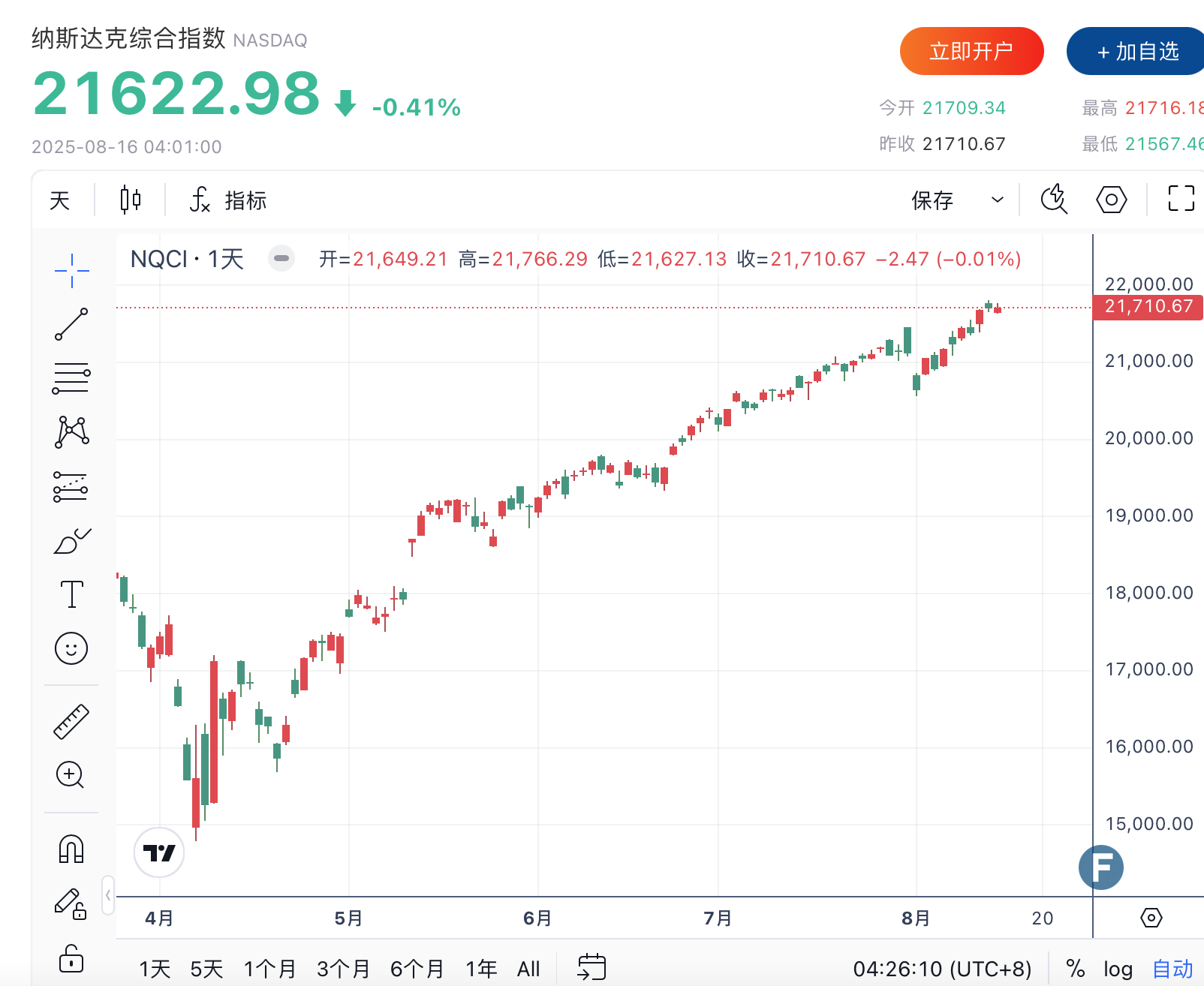Open the go to date calendar

(591, 967)
